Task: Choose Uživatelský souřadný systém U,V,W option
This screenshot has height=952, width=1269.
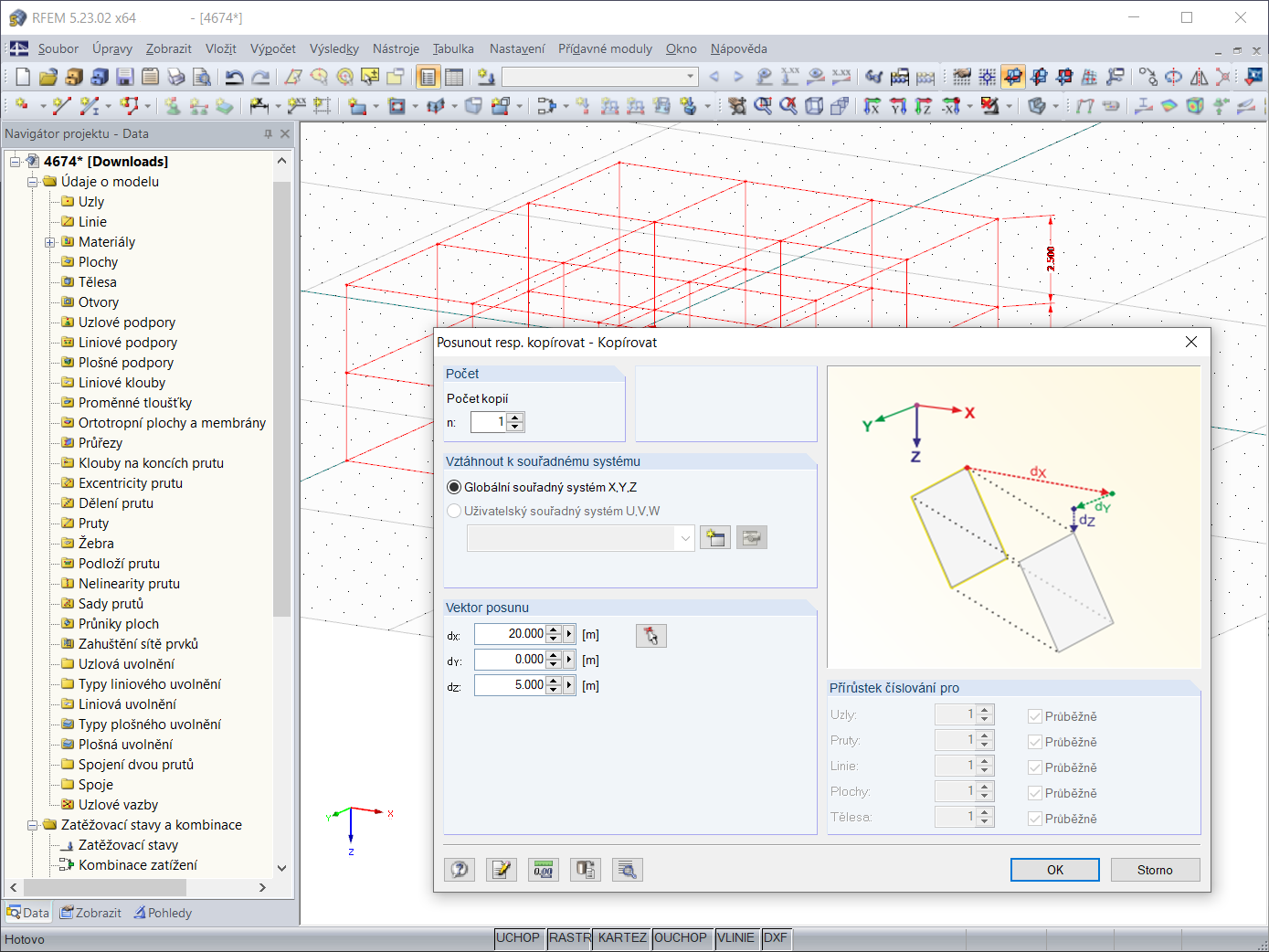Action: 454,511
